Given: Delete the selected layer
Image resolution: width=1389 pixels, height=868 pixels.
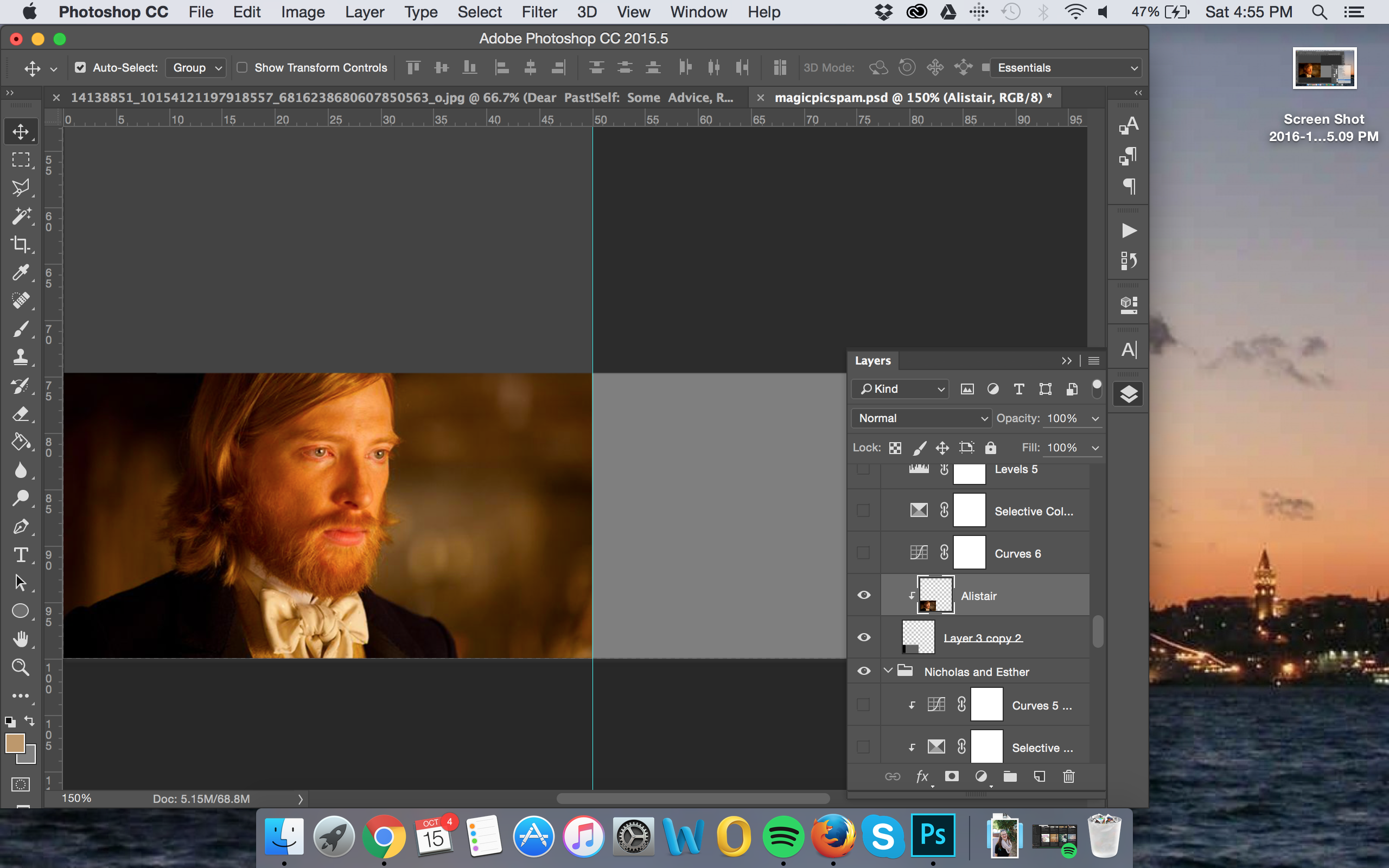Looking at the screenshot, I should point(1069,777).
